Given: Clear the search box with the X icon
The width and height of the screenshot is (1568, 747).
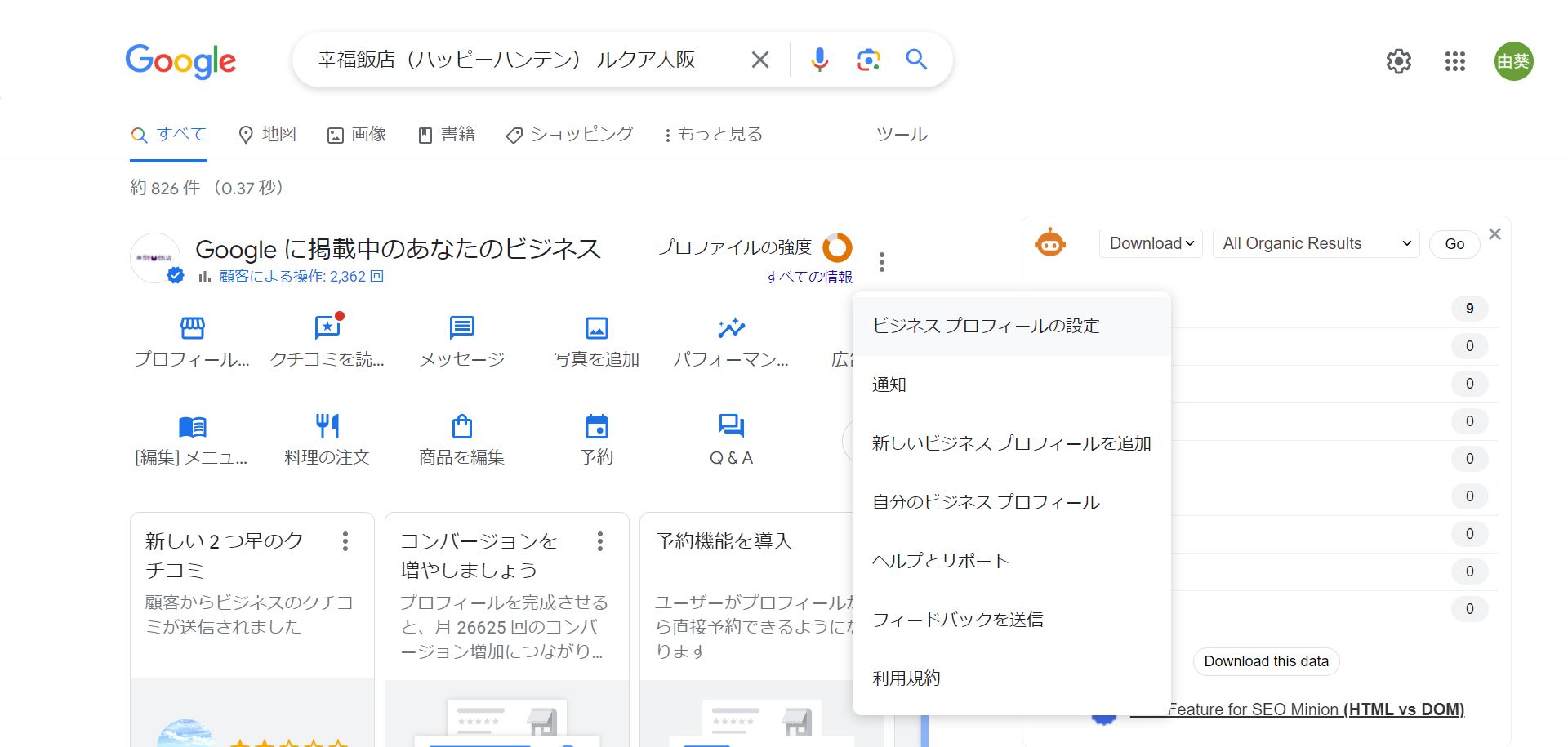Looking at the screenshot, I should [759, 60].
